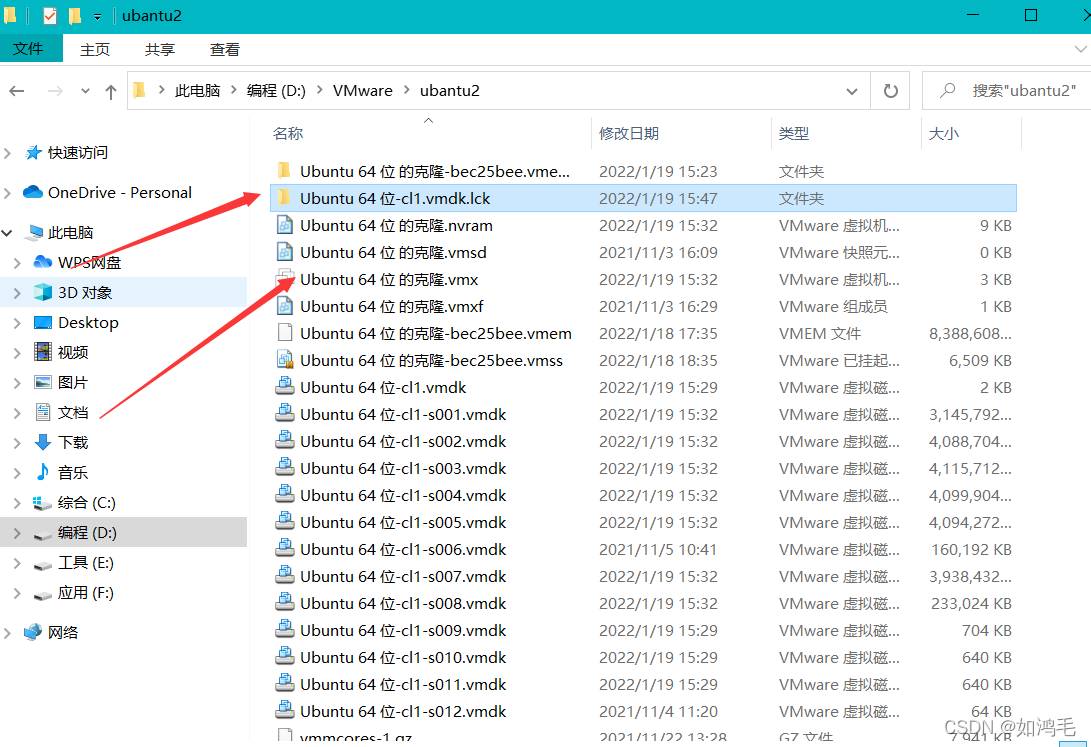Click VMware in the address bar path

coord(363,90)
